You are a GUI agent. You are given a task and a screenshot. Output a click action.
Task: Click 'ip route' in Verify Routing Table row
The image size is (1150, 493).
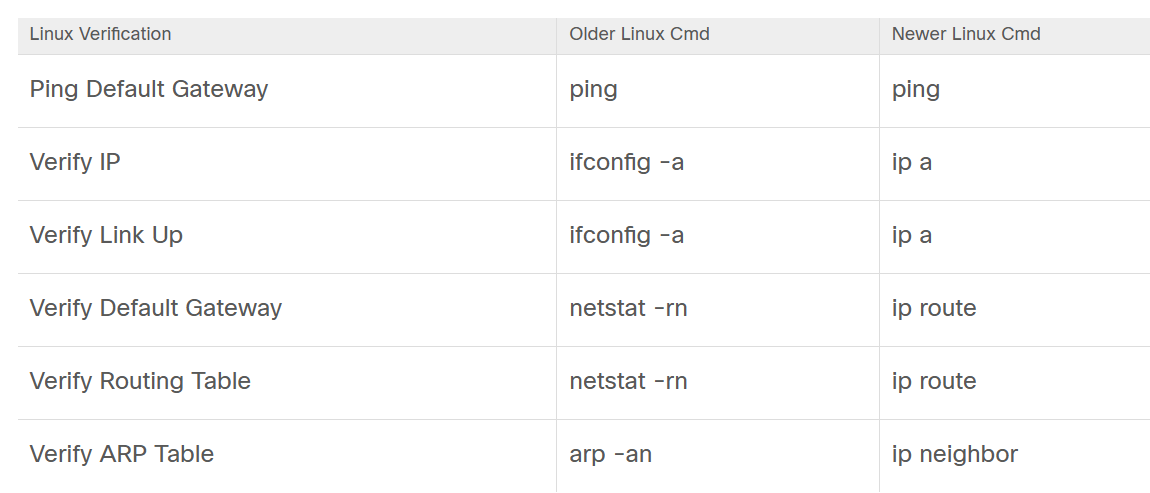pos(934,381)
